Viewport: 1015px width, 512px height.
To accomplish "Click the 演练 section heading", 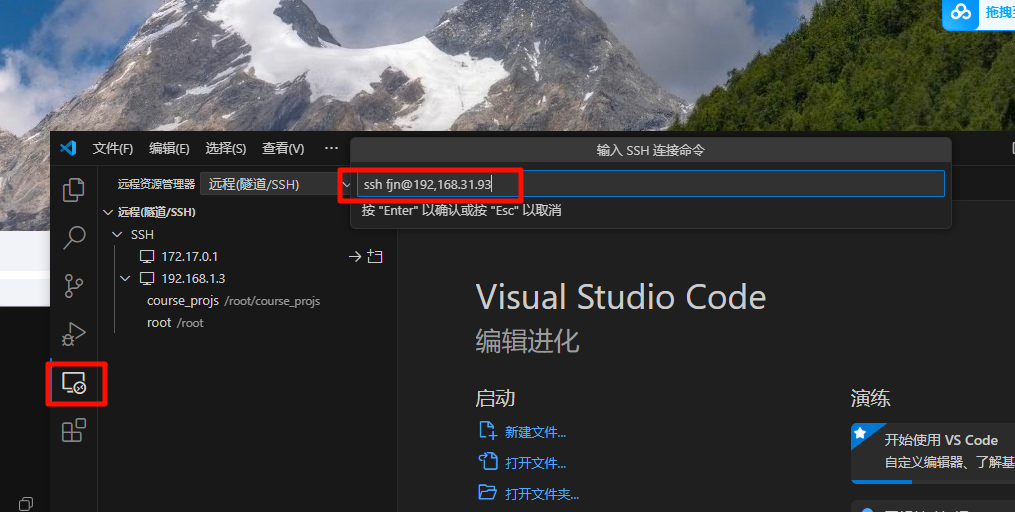I will tap(871, 398).
